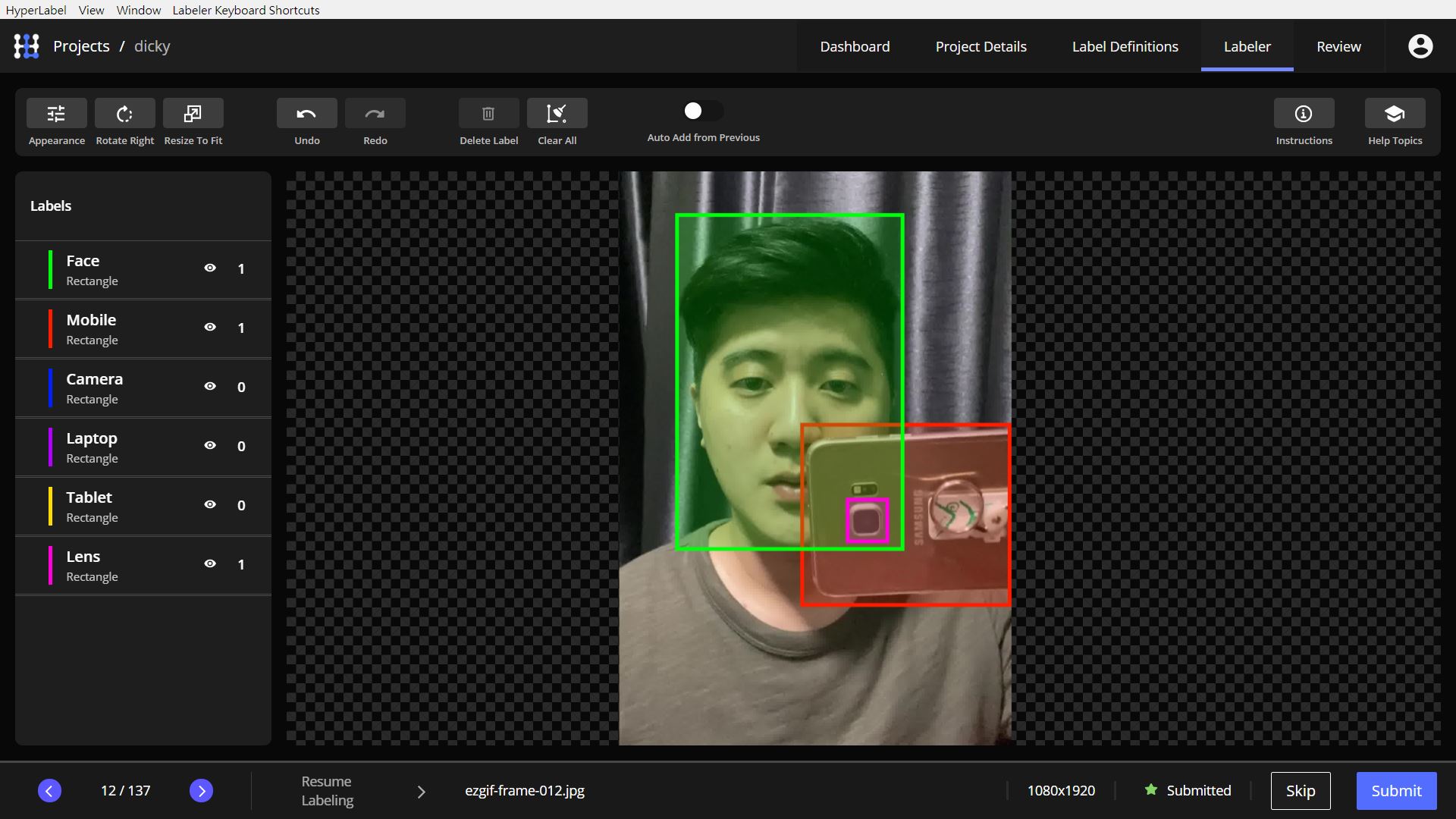Open the Instructions info icon
This screenshot has width=1456, height=819.
point(1304,114)
